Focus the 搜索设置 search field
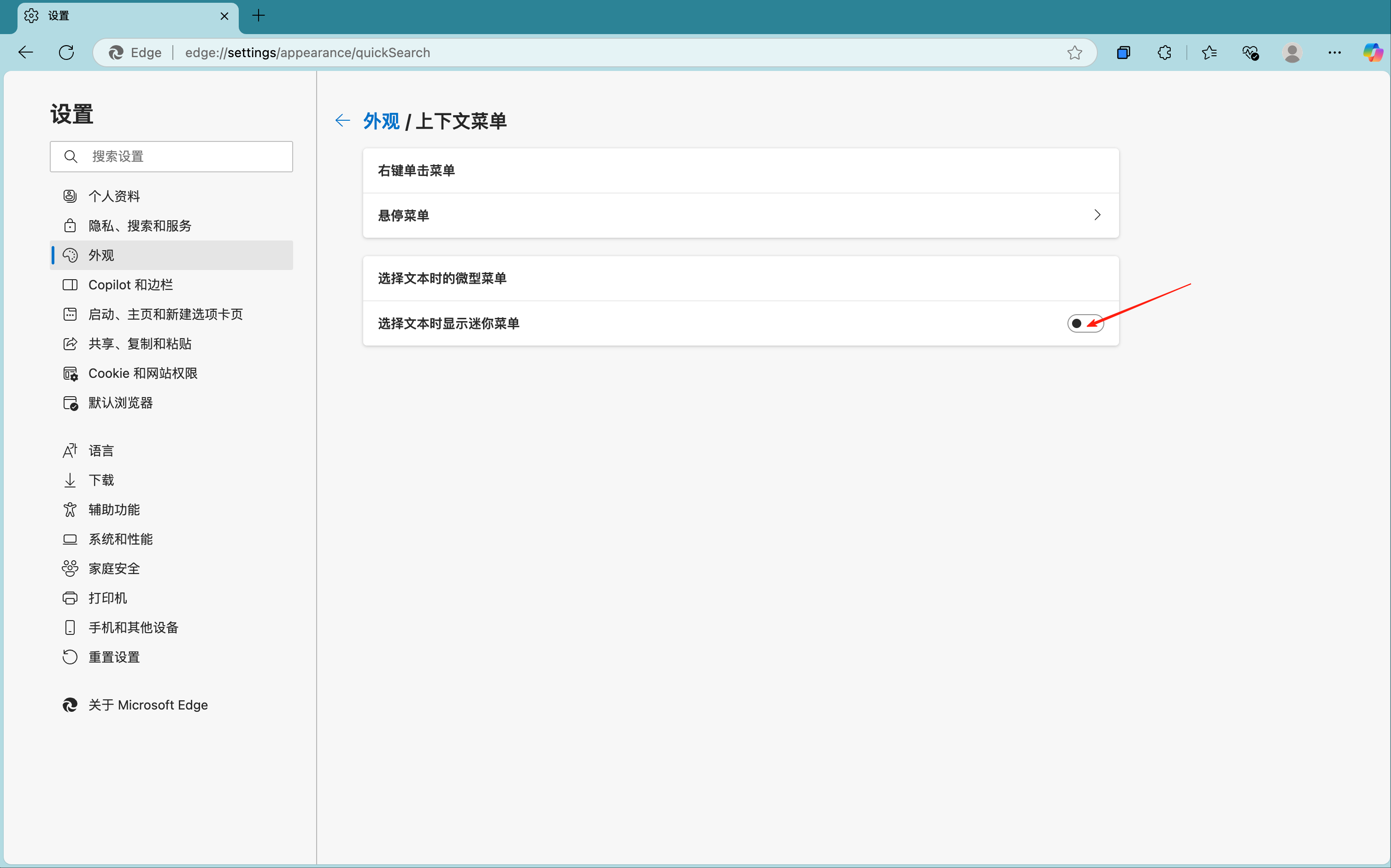The height and width of the screenshot is (868, 1391). [x=171, y=157]
